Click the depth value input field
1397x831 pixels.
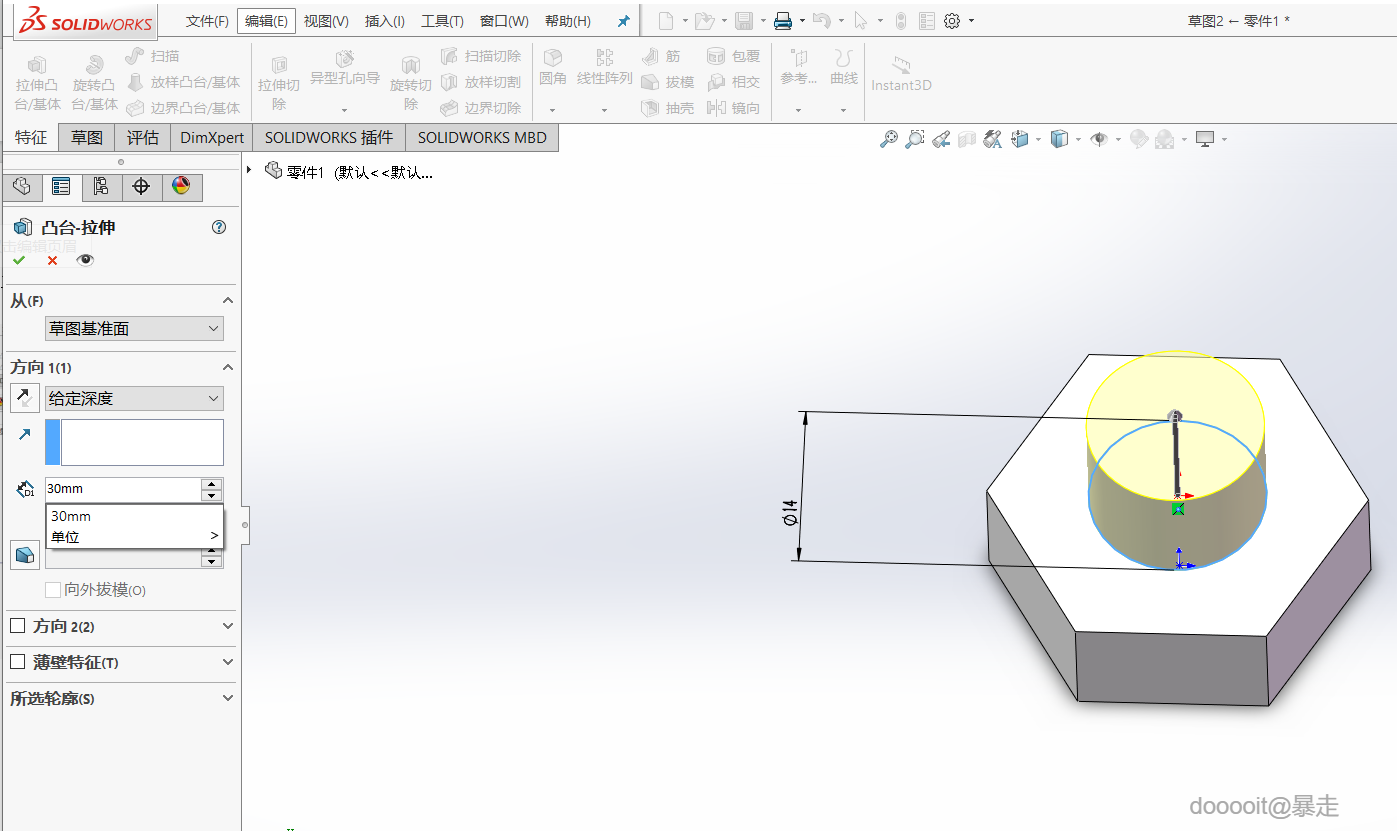[122, 489]
